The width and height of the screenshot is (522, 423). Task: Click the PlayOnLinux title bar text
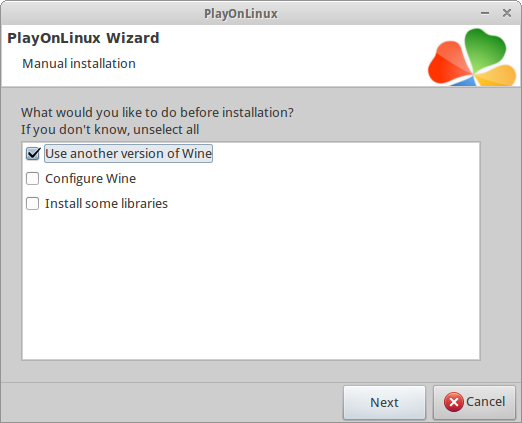(241, 14)
